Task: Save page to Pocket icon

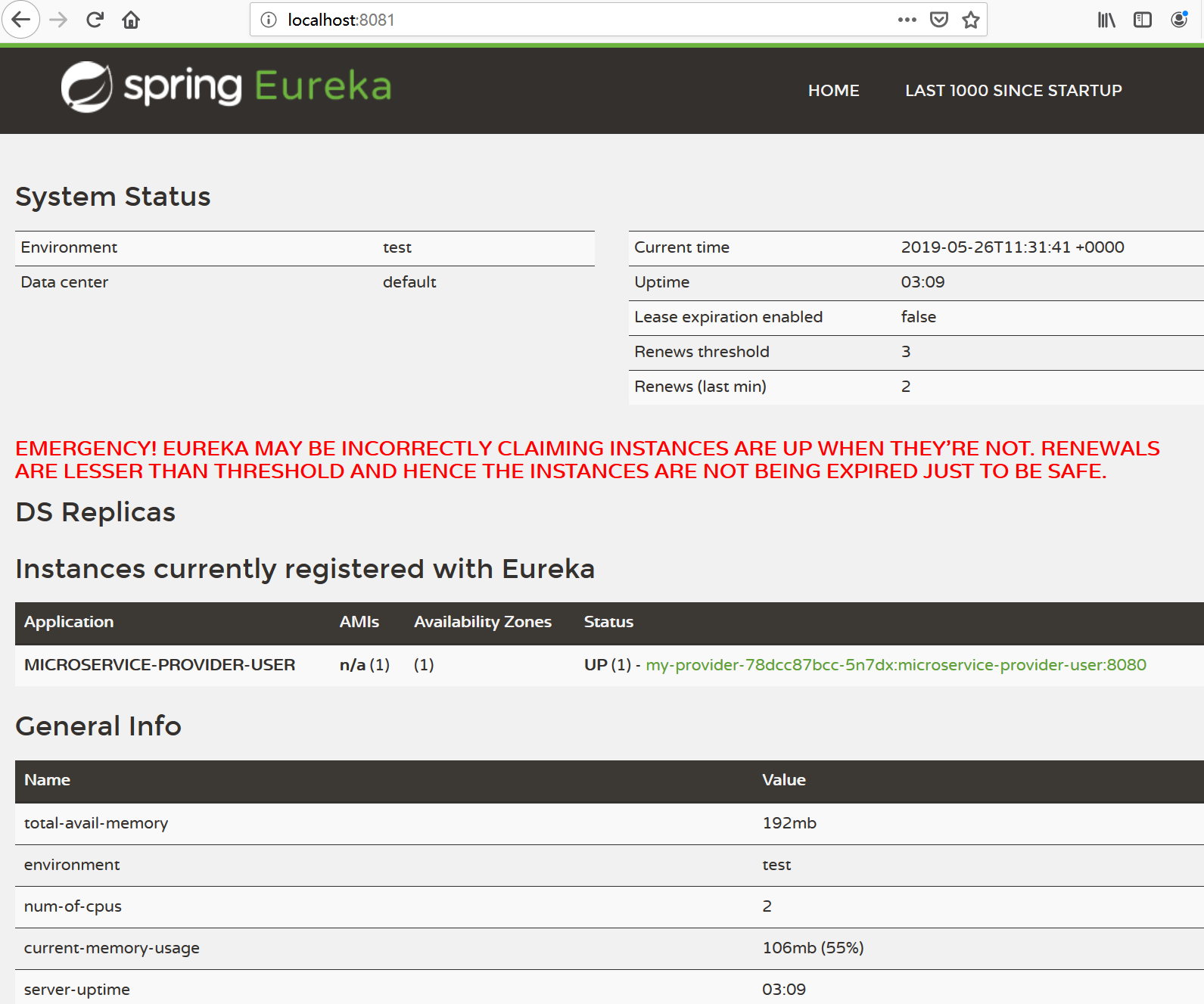Action: pos(939,20)
